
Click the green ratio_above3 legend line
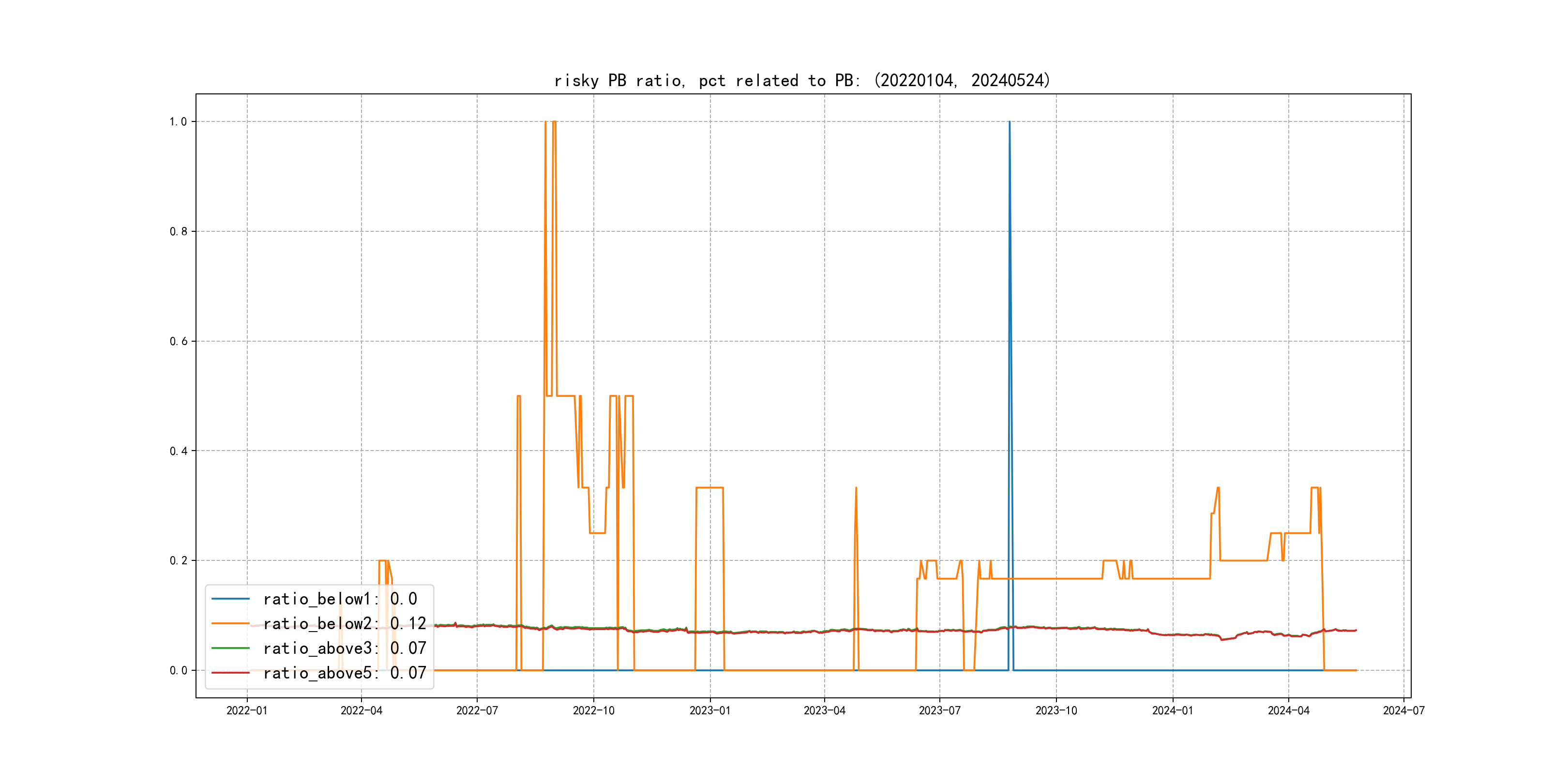pyautogui.click(x=230, y=648)
